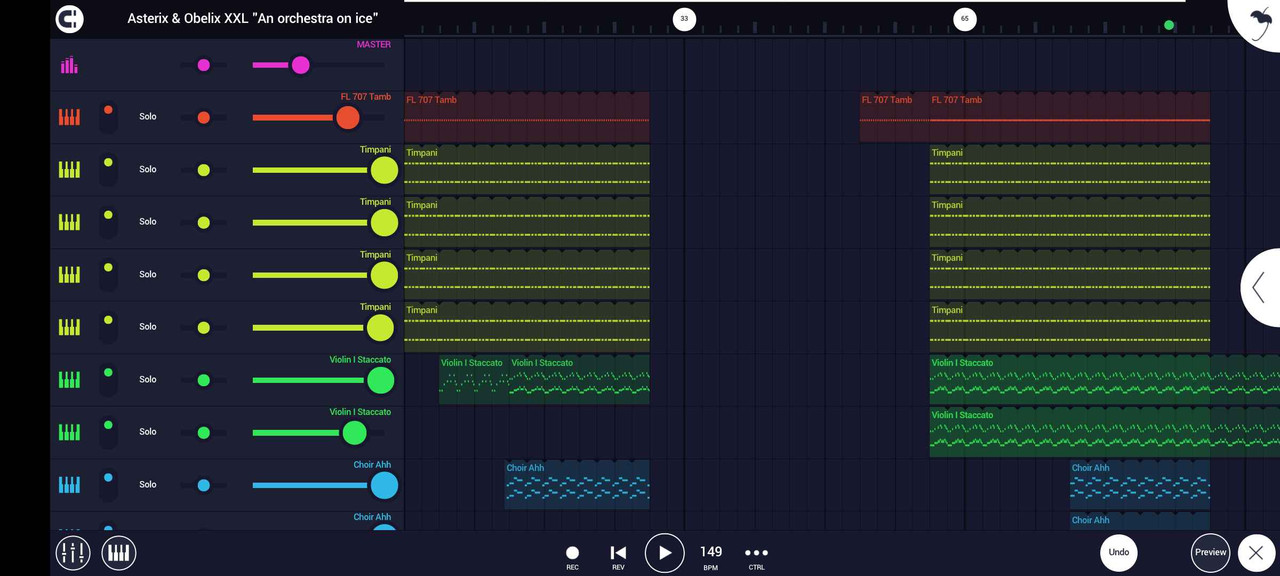Expand the side panel with the left chevron
This screenshot has width=1280, height=576.
tap(1260, 288)
